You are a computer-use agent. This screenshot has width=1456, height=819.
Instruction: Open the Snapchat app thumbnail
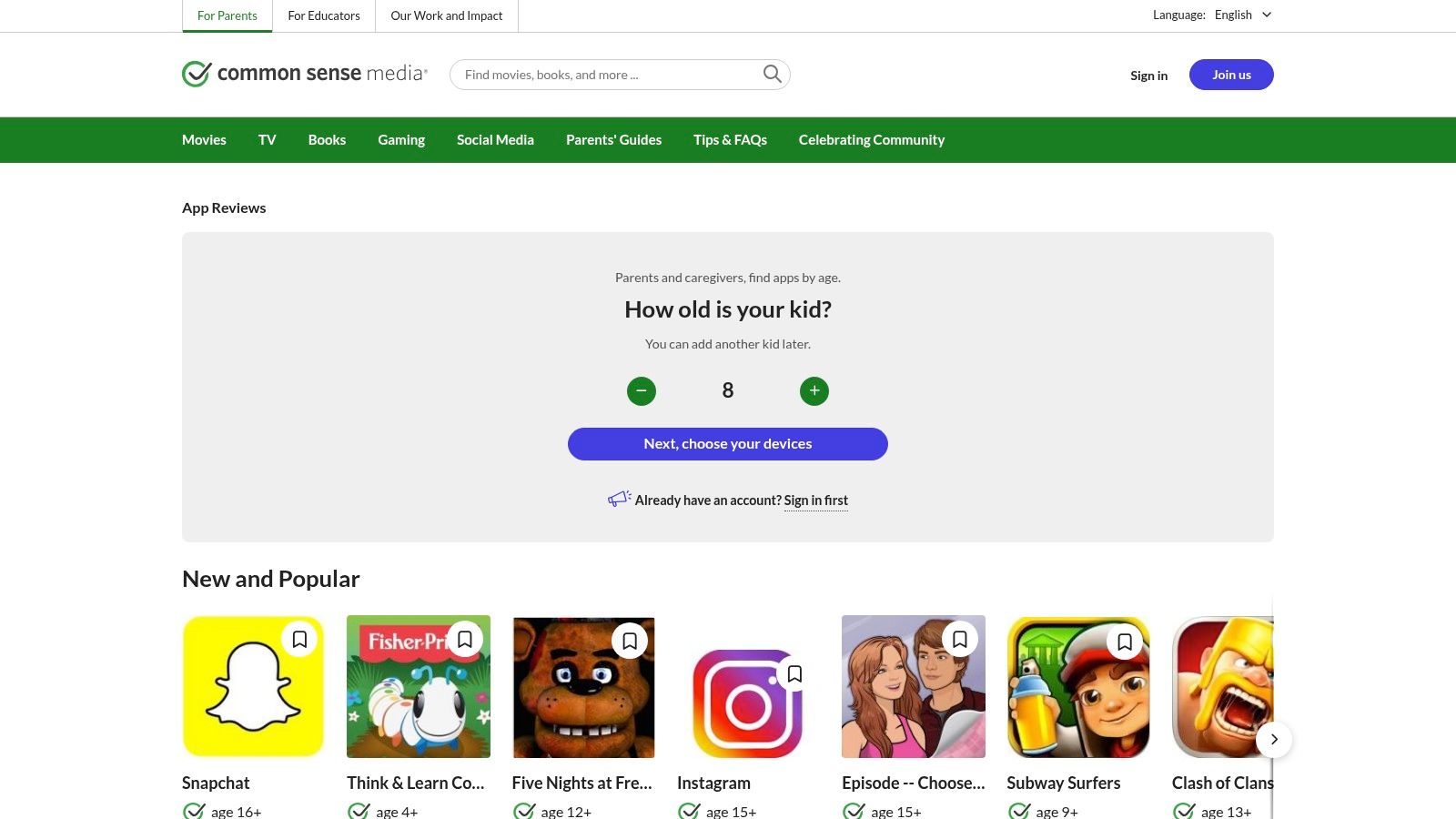(x=253, y=687)
